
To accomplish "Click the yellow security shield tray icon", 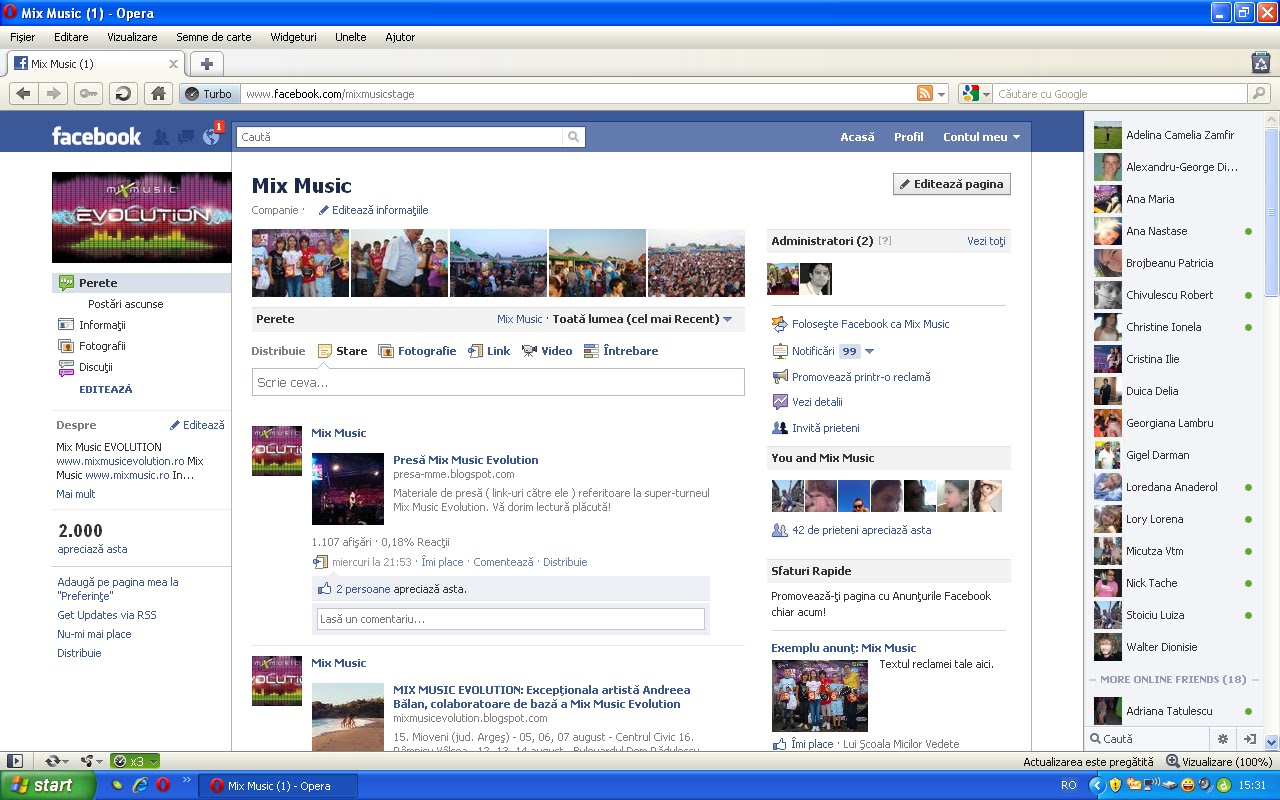I will [1115, 785].
